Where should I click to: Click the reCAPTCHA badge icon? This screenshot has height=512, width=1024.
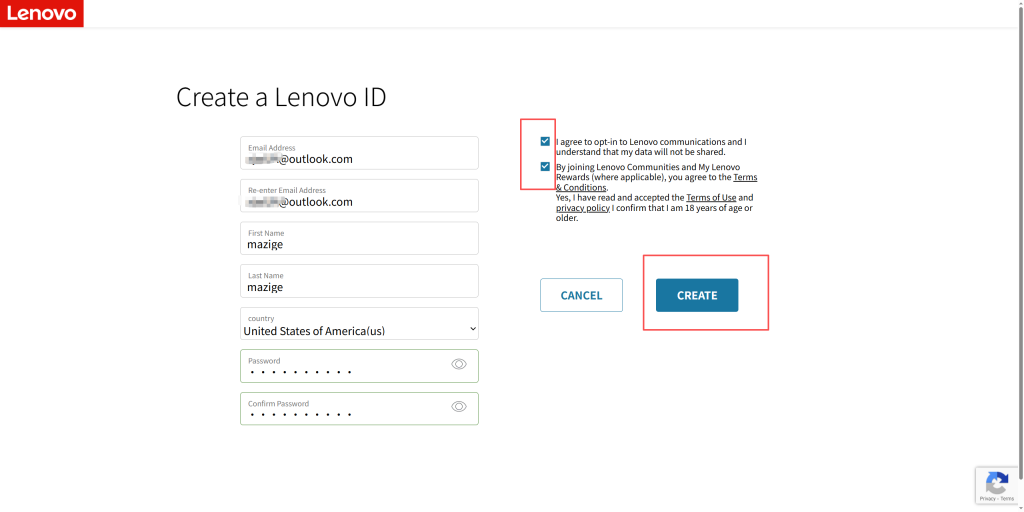point(997,481)
